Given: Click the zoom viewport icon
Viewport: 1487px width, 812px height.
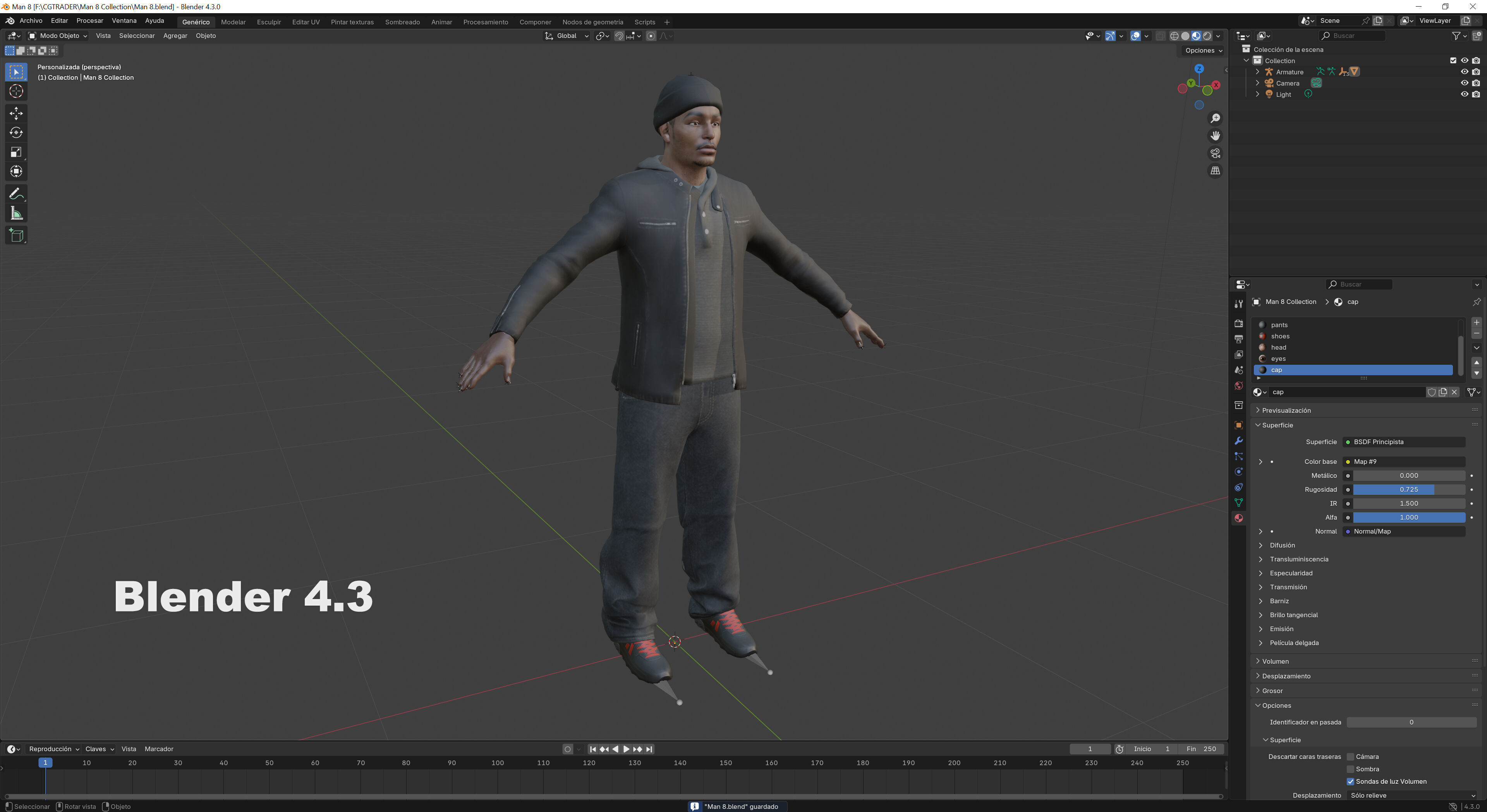Looking at the screenshot, I should [x=1215, y=118].
